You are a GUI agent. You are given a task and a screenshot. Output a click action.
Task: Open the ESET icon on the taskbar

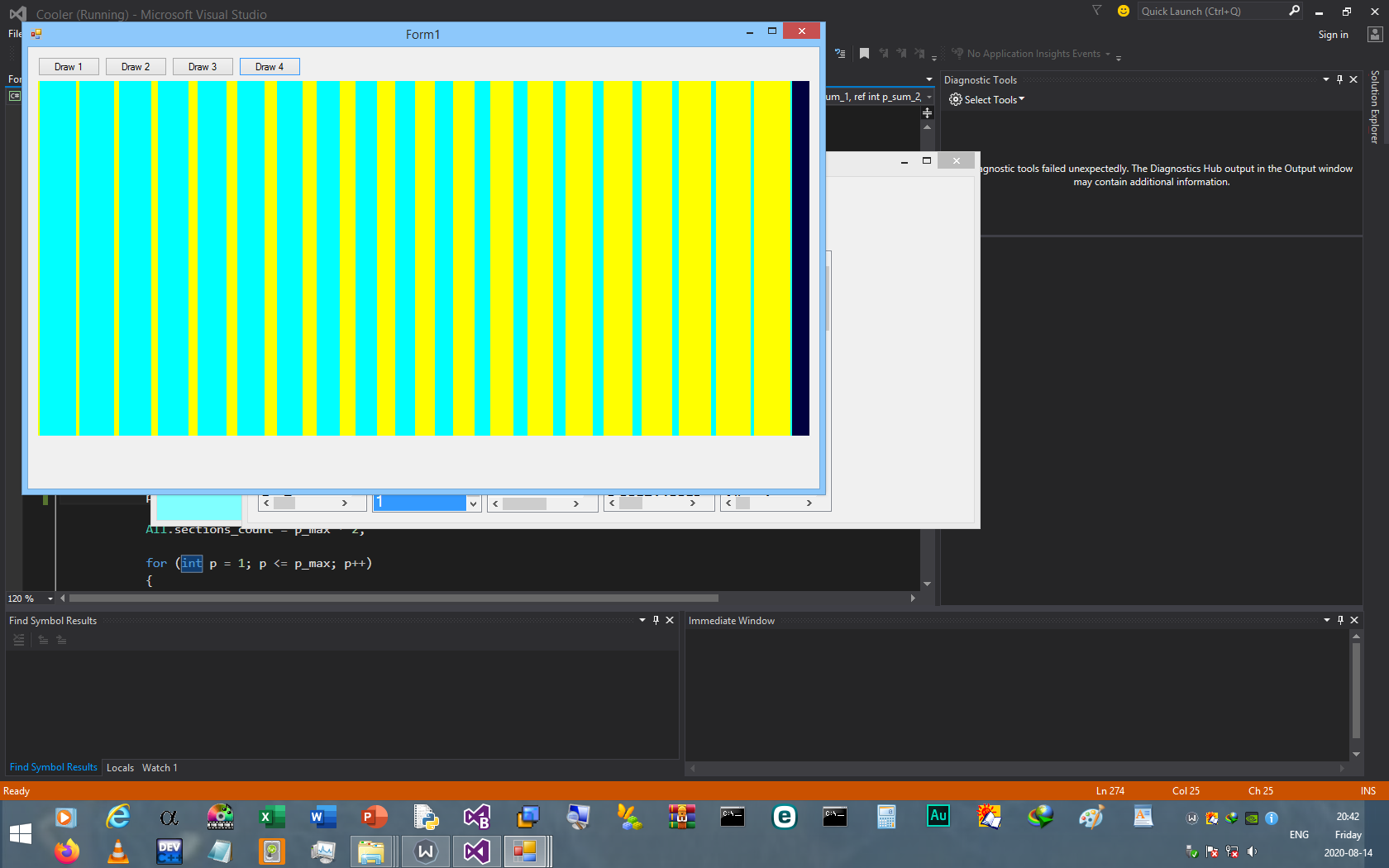784,817
